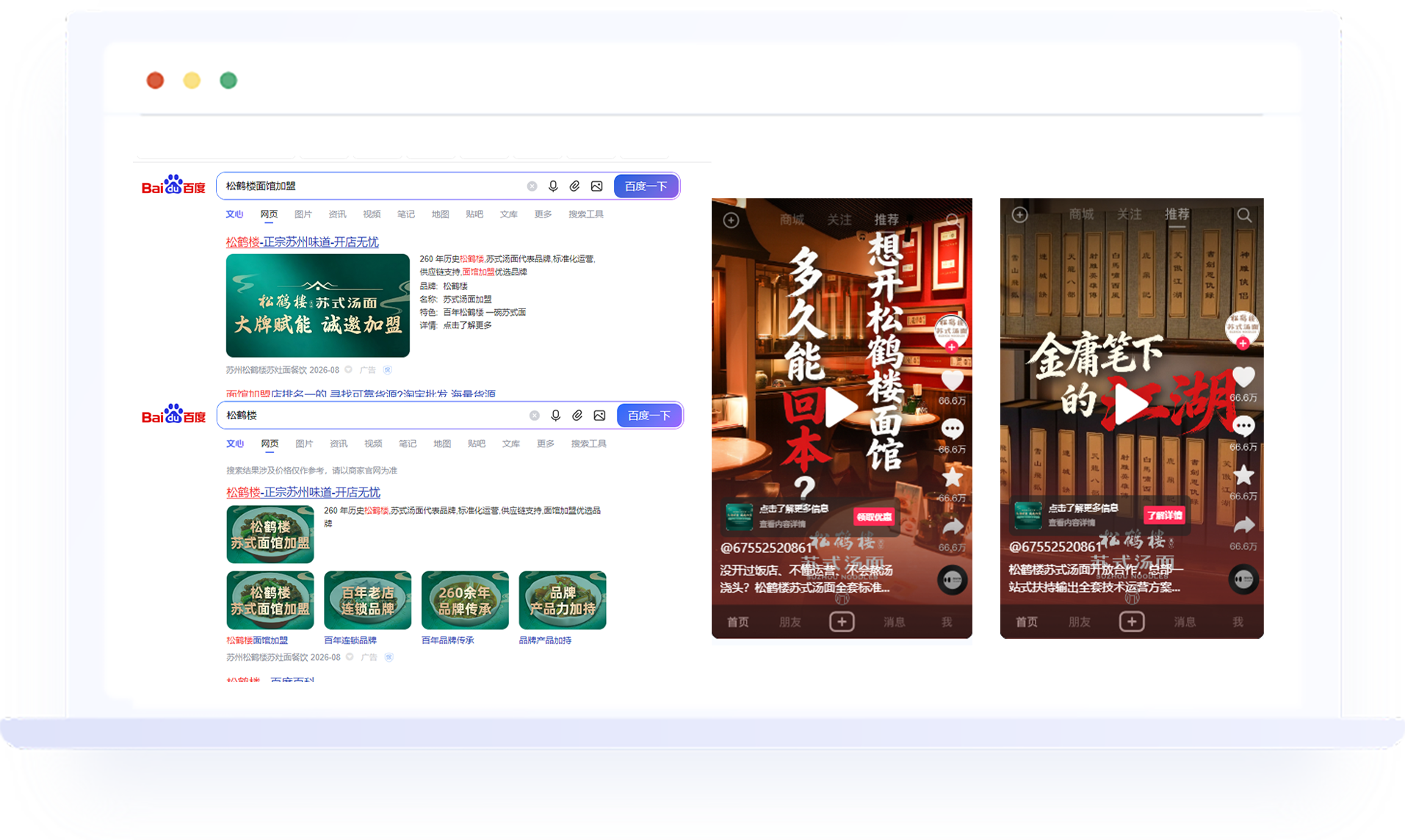Viewport: 1405px width, 840px height.
Task: Click the plus circle icon in left video header
Action: 731,220
